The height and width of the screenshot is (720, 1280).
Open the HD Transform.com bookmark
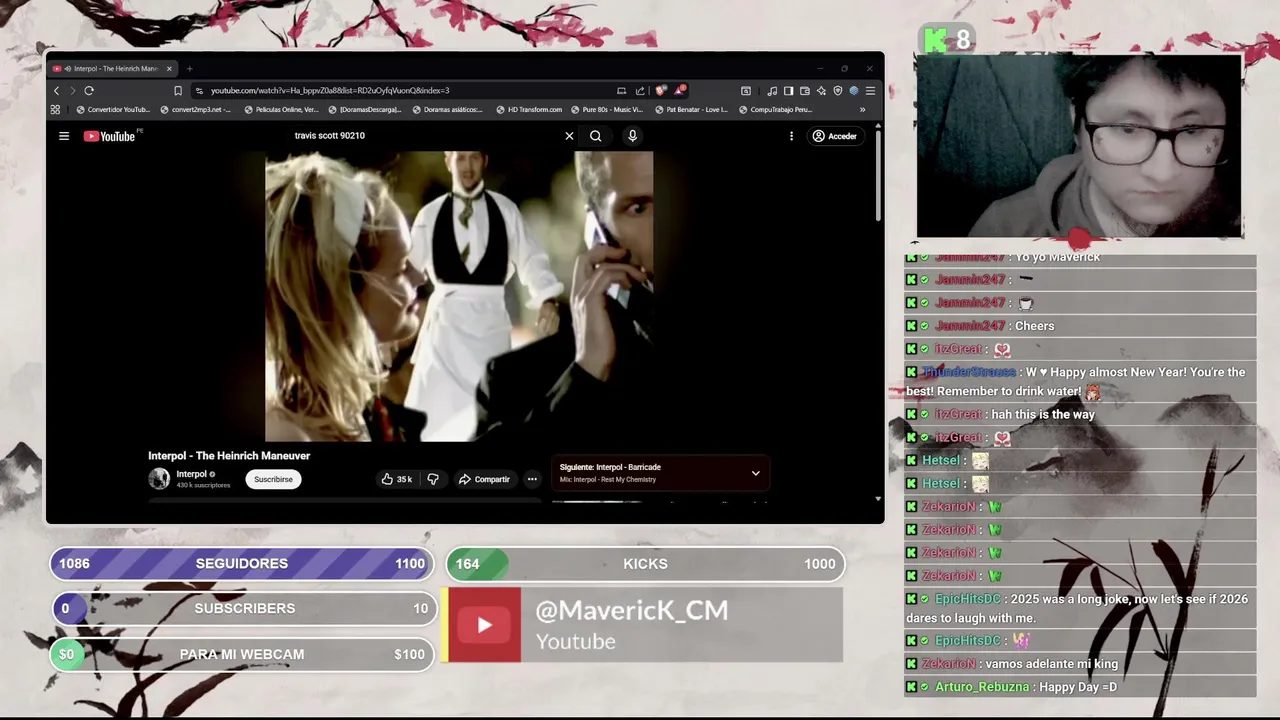click(x=530, y=110)
